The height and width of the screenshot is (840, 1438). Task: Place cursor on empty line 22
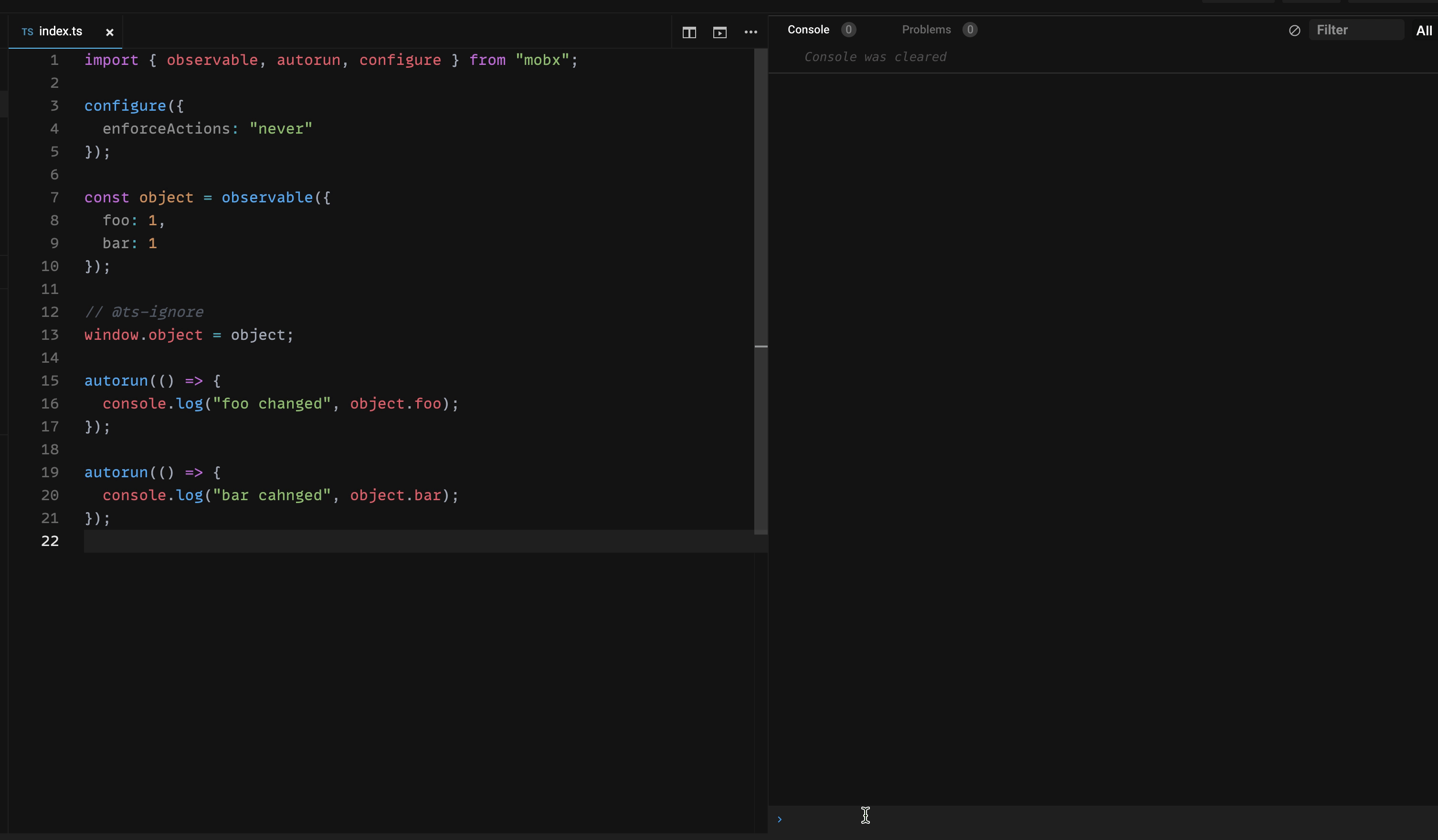coord(342,541)
